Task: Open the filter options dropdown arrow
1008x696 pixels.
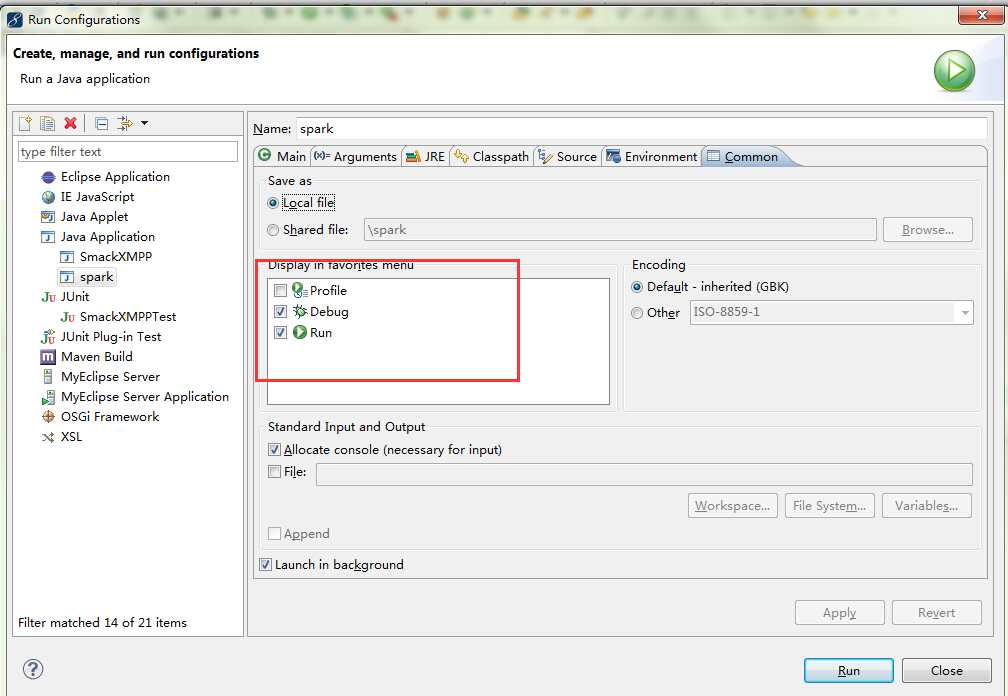Action: [x=145, y=123]
